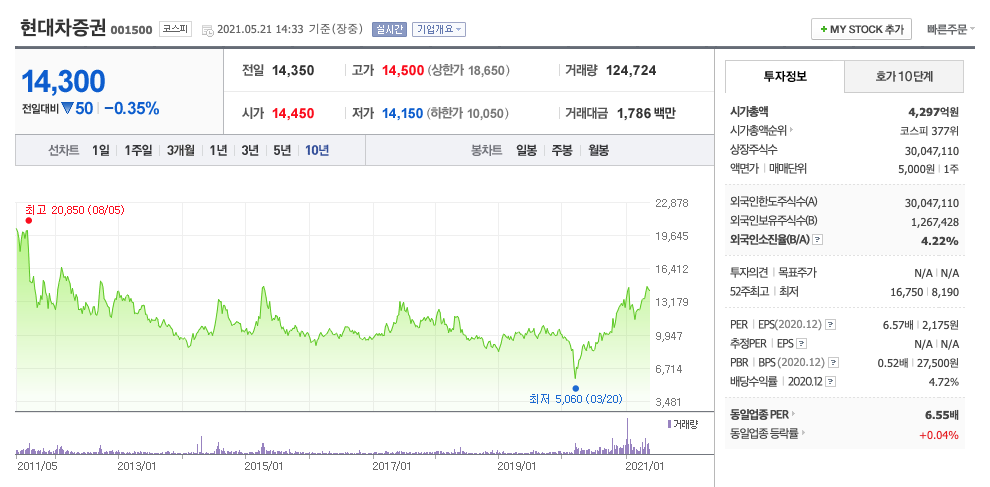Click the +0.04% sector change value
This screenshot has height=487, width=990.
(x=939, y=435)
